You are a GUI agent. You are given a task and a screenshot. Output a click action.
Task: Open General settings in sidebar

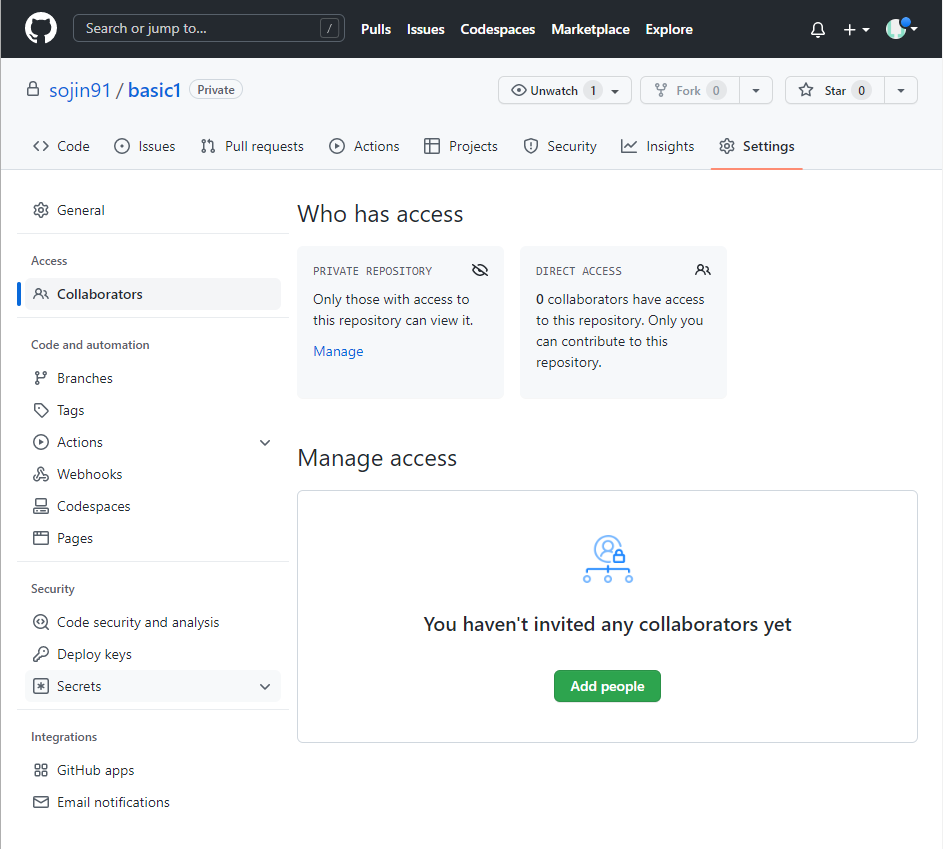[153, 210]
